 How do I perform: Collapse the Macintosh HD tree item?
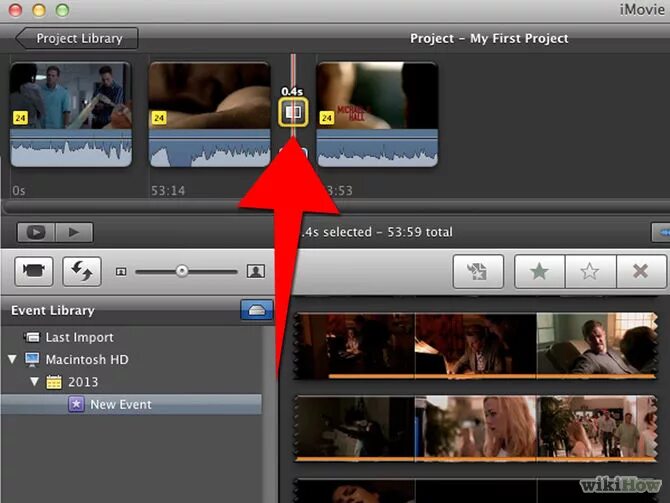tap(12, 359)
